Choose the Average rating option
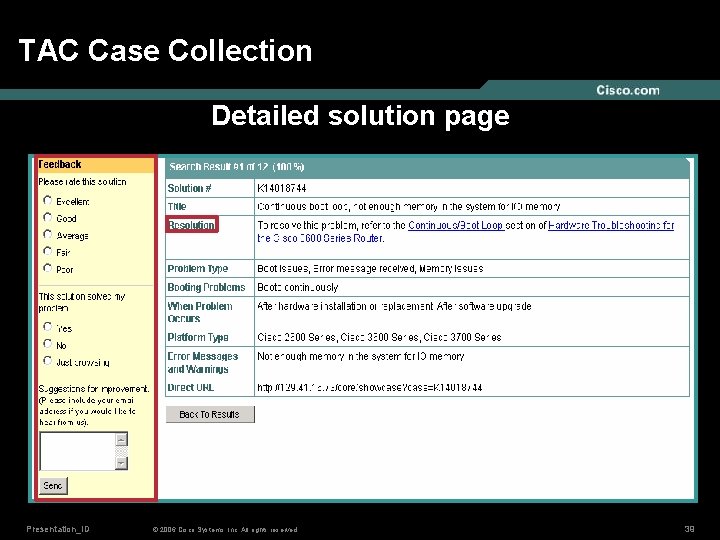 pos(47,234)
